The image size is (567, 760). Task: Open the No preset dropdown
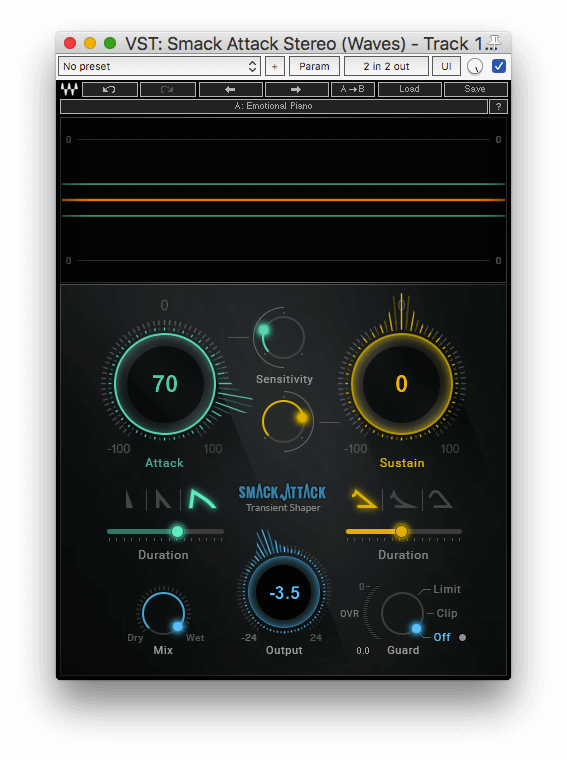[x=159, y=66]
